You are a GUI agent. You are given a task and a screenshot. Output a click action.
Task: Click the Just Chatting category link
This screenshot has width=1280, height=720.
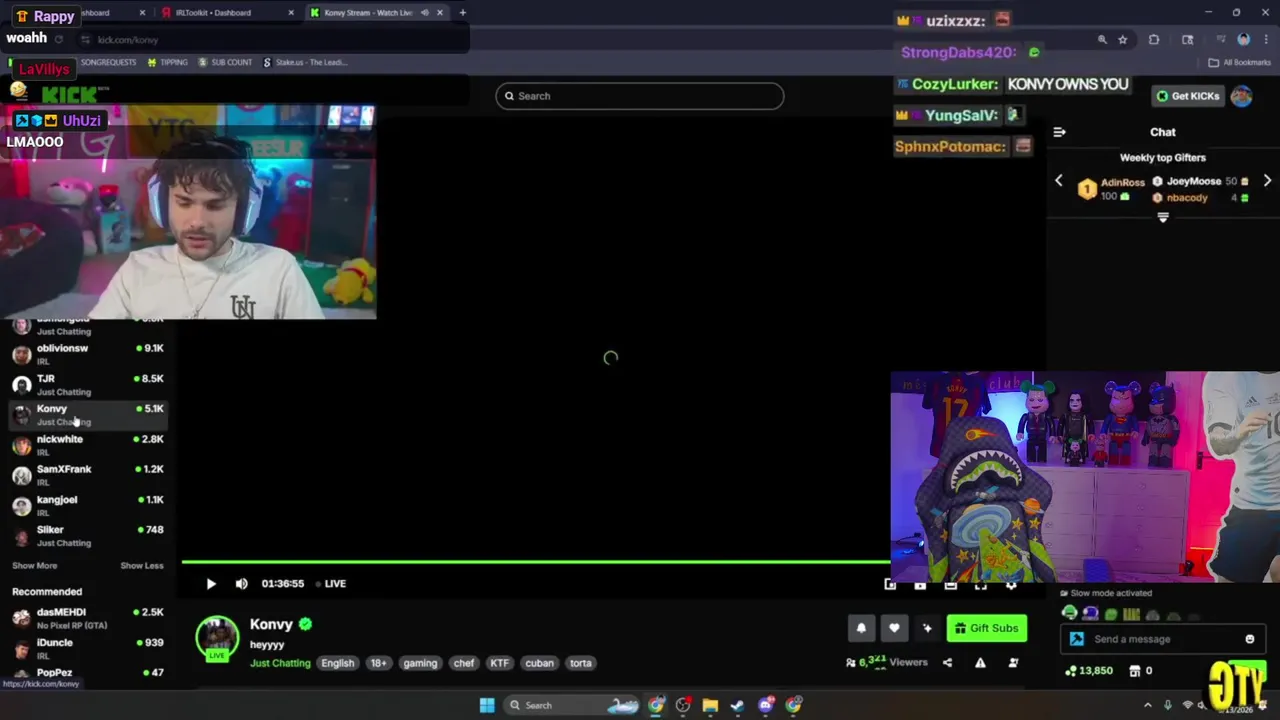(280, 663)
